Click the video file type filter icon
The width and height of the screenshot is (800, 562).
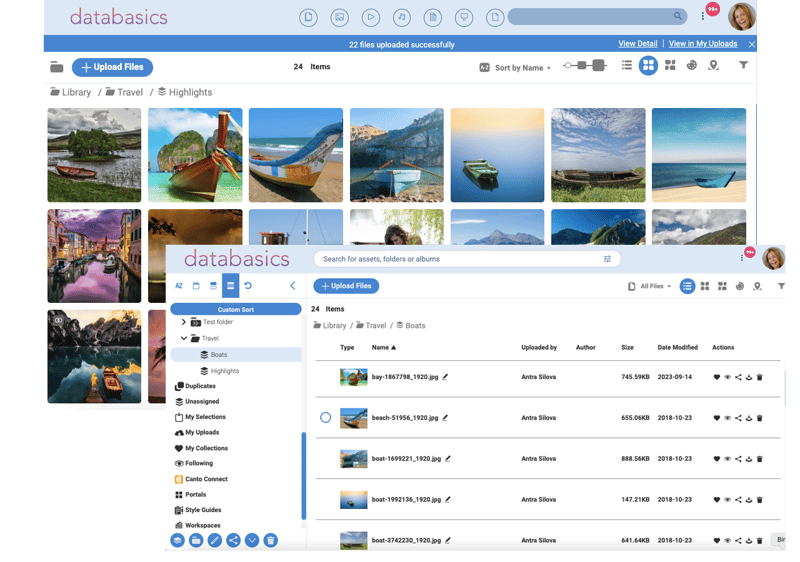point(370,17)
